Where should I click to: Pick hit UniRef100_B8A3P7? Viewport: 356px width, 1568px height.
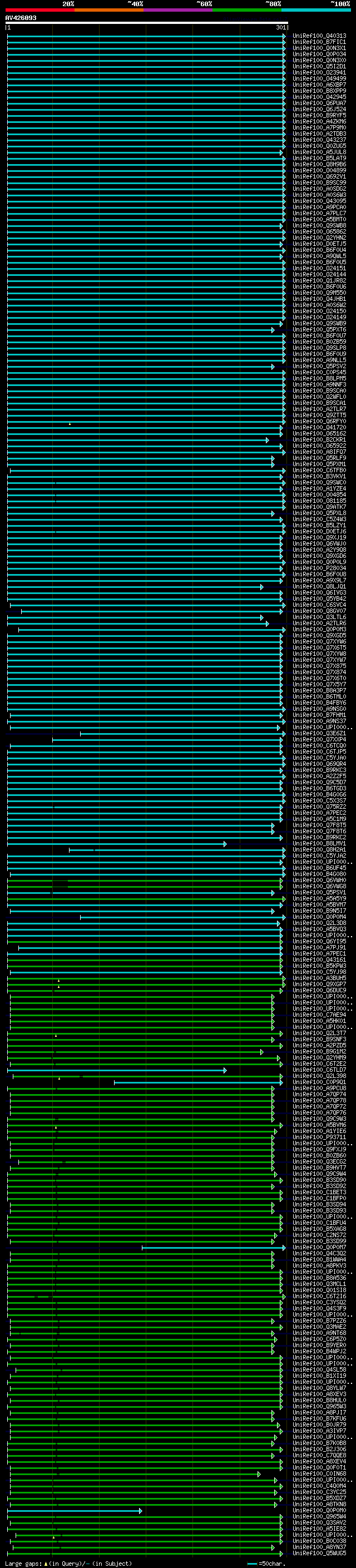[x=319, y=690]
